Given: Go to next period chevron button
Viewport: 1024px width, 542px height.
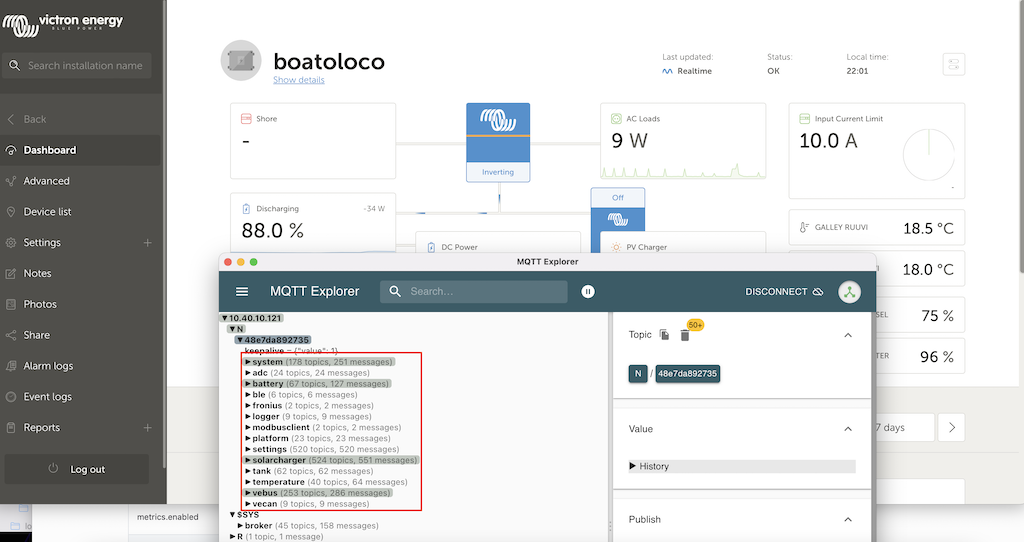Looking at the screenshot, I should 952,428.
